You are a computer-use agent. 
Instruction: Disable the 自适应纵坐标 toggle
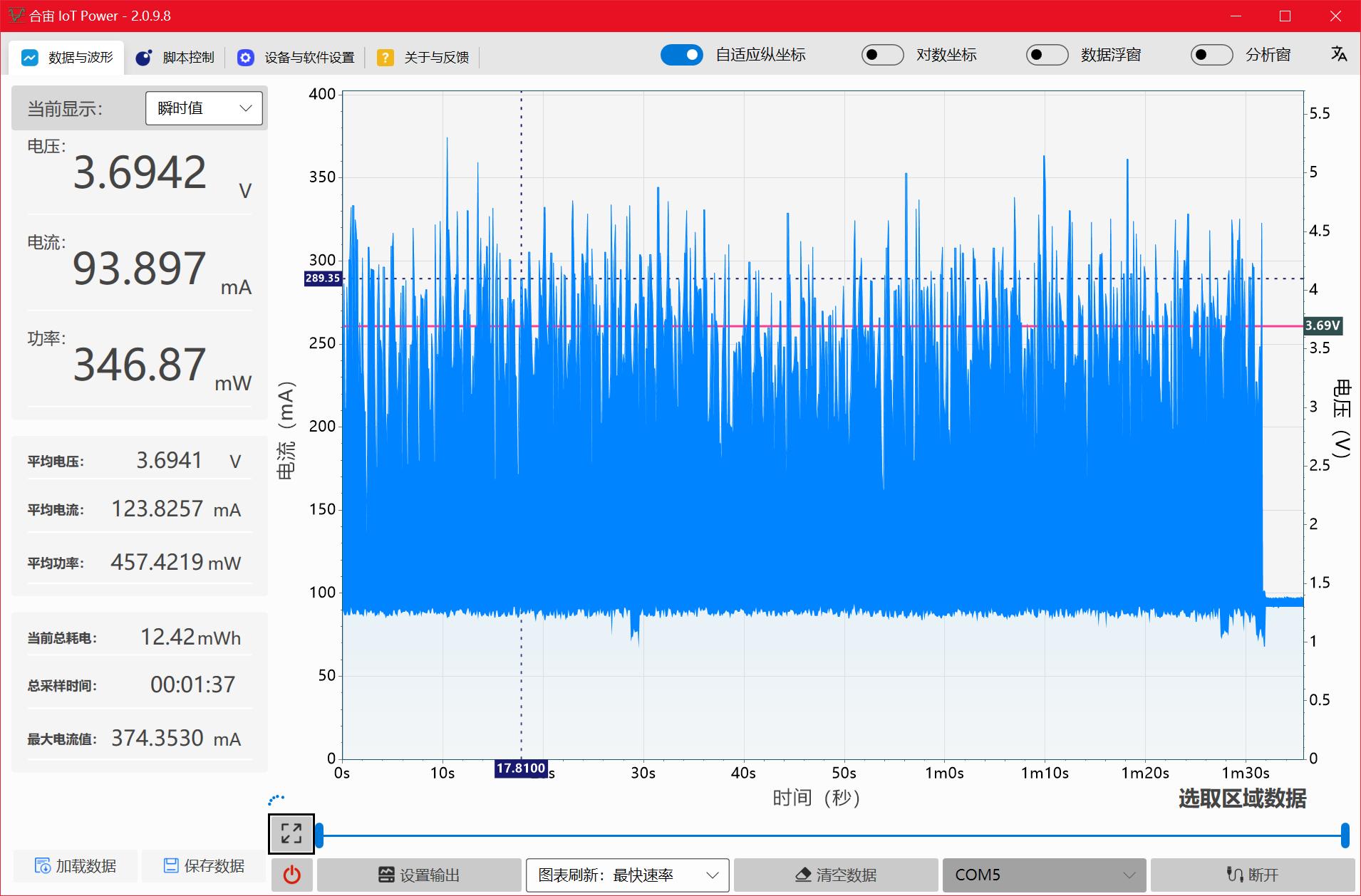tap(682, 55)
